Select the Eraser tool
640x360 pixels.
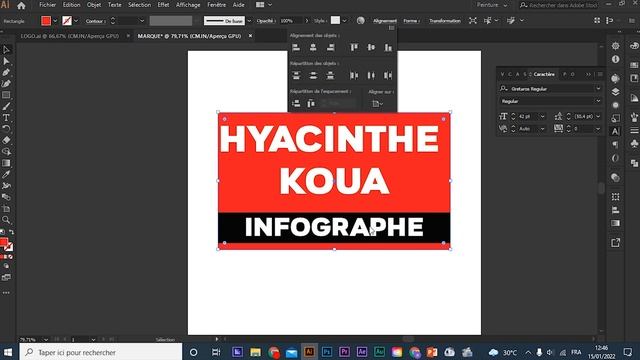pos(6,140)
